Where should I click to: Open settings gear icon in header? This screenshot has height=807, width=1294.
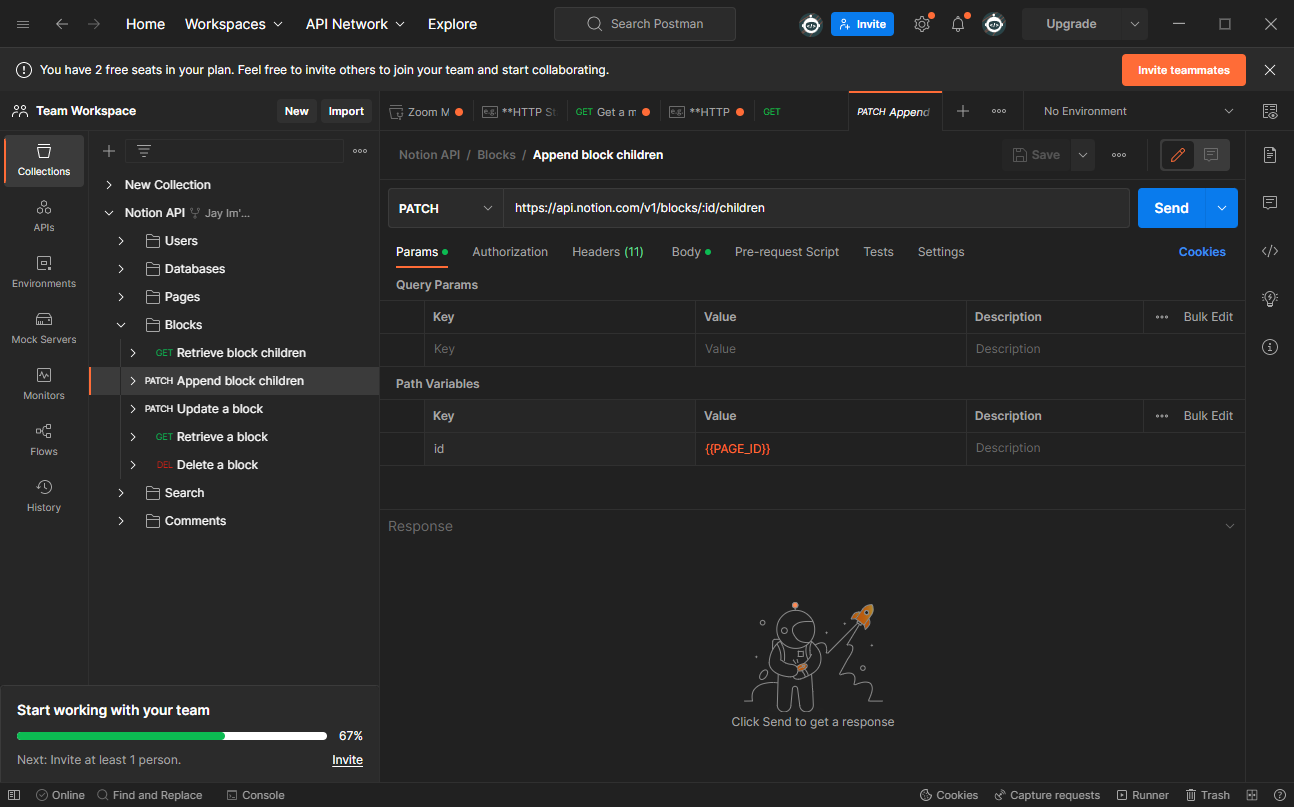(x=922, y=24)
